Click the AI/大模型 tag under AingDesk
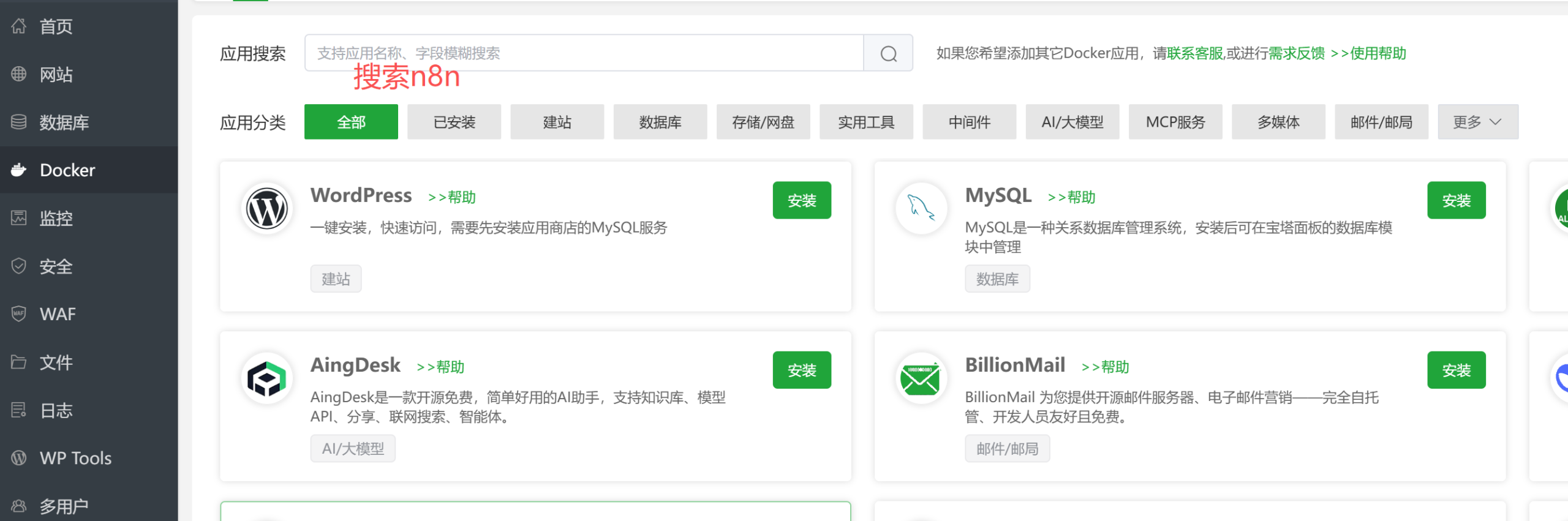This screenshot has width=1568, height=521. [x=353, y=449]
